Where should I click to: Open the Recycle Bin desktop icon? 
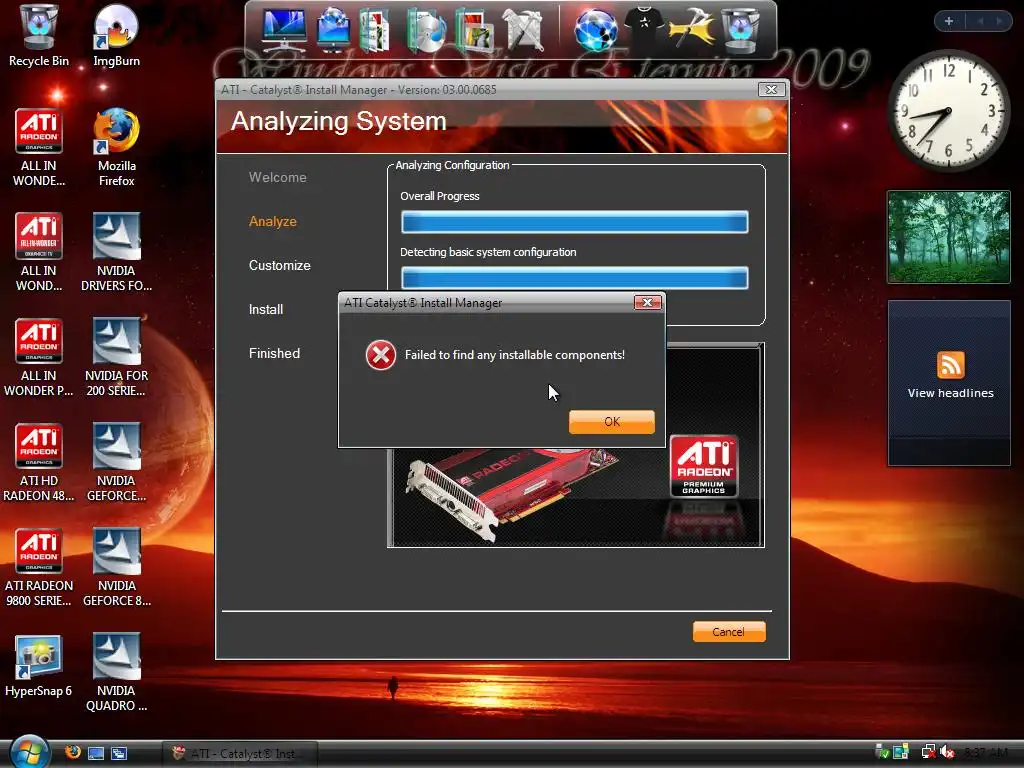[x=39, y=36]
